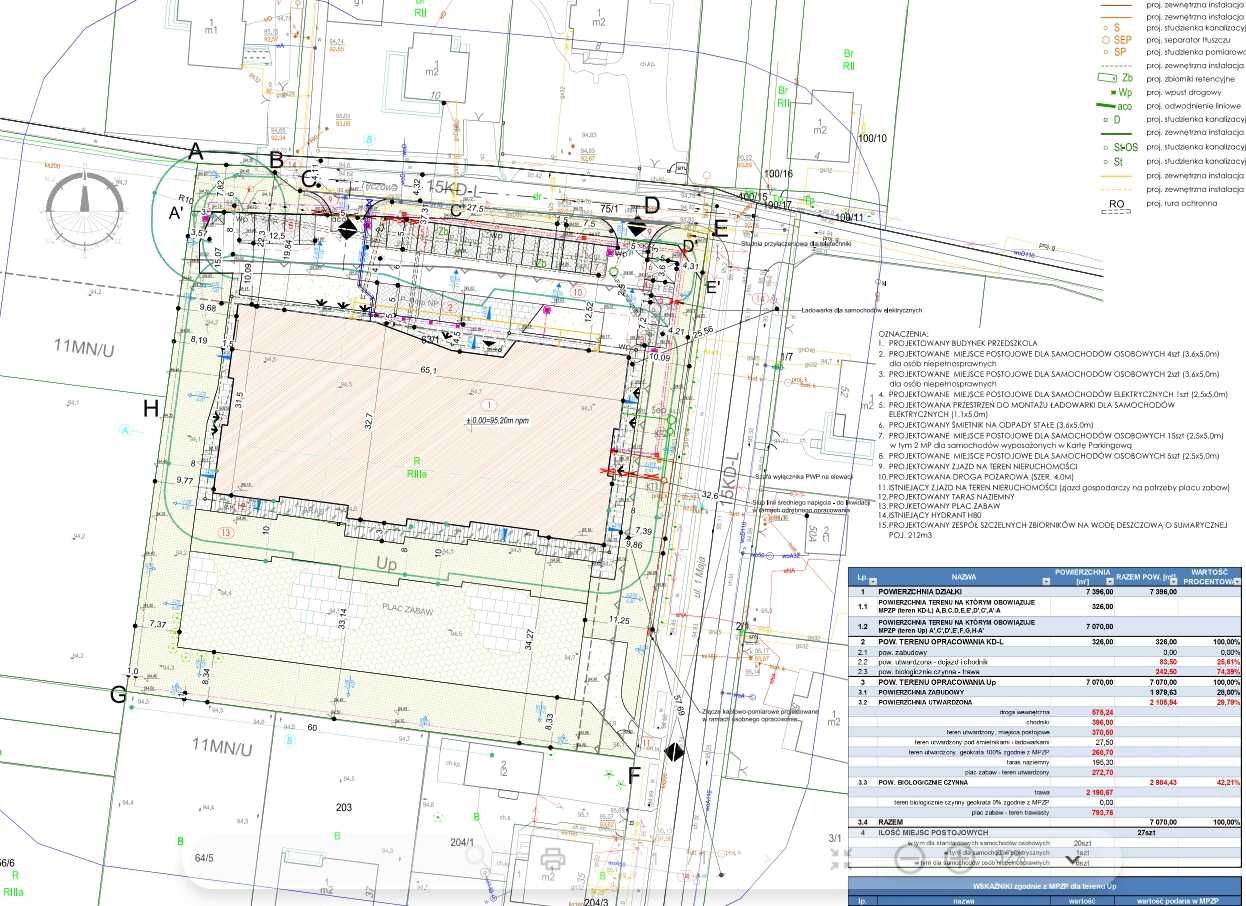Click the "taras naziemny" table entry
Image resolution: width=1246 pixels, height=906 pixels.
pyautogui.click(x=1029, y=762)
